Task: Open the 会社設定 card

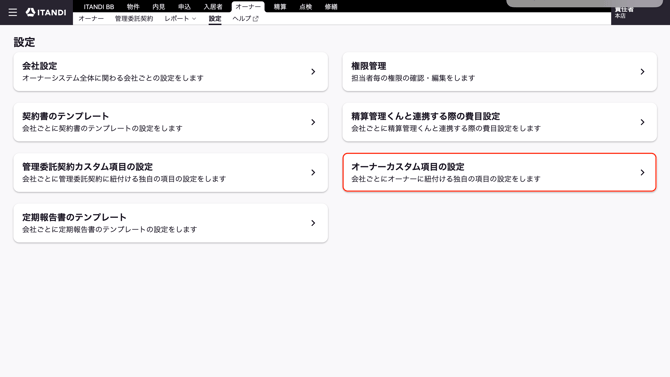Action: [x=170, y=72]
